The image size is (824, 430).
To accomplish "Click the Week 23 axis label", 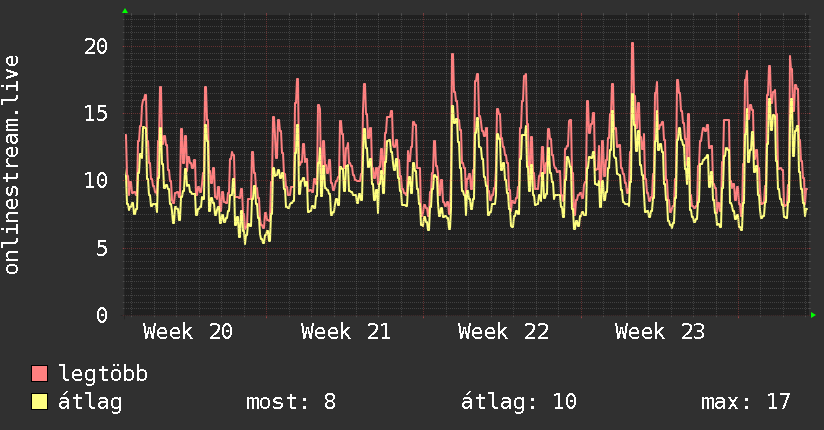I will point(660,332).
